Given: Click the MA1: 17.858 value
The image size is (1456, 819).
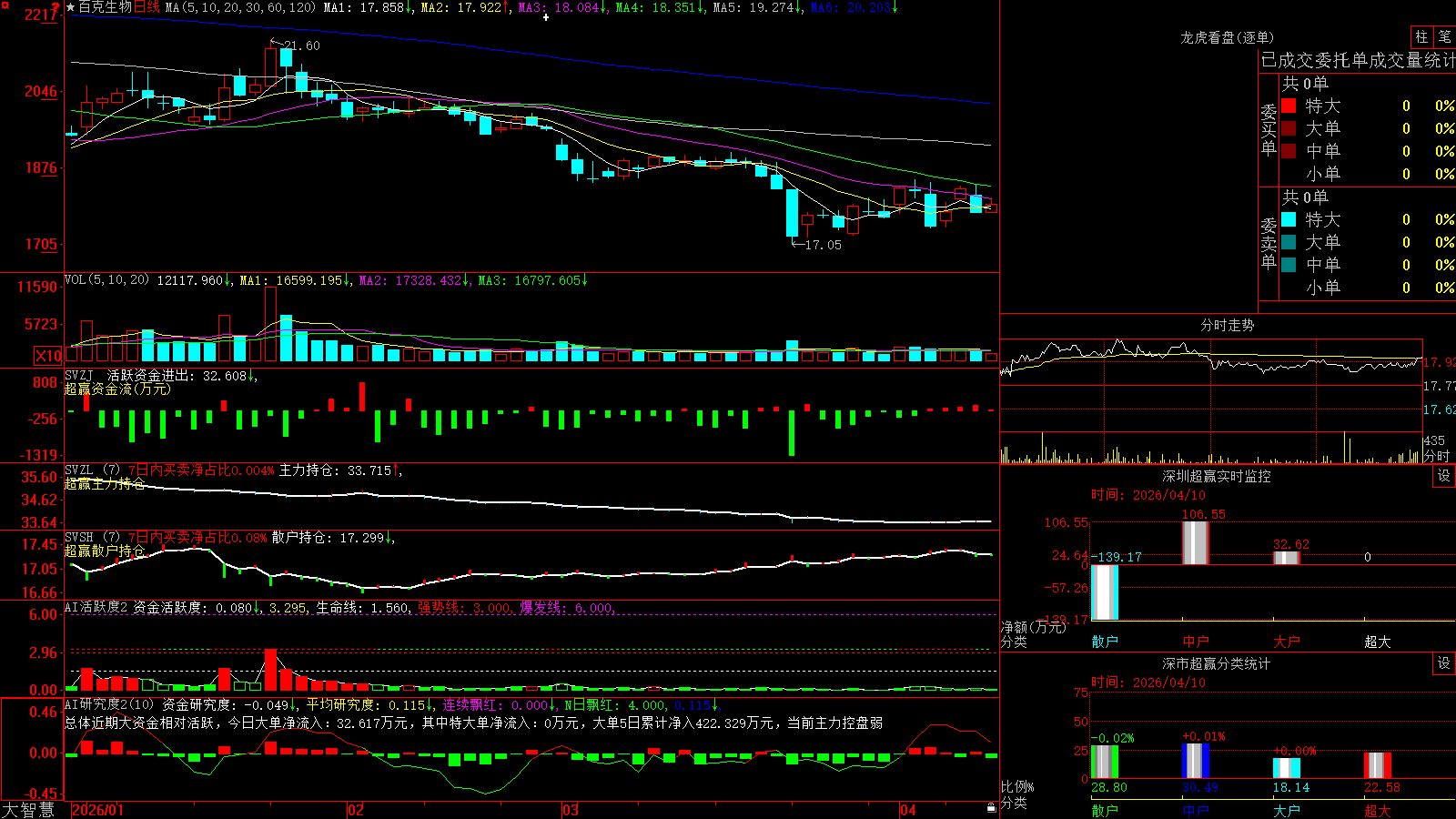Looking at the screenshot, I should click(368, 7).
